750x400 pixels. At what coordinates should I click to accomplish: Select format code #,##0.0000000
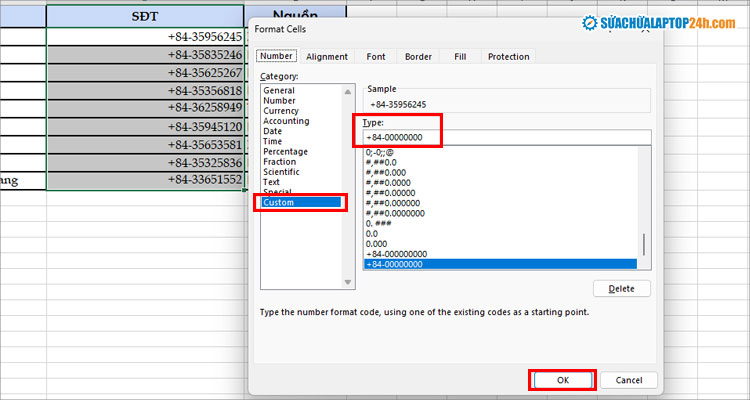[x=395, y=213]
